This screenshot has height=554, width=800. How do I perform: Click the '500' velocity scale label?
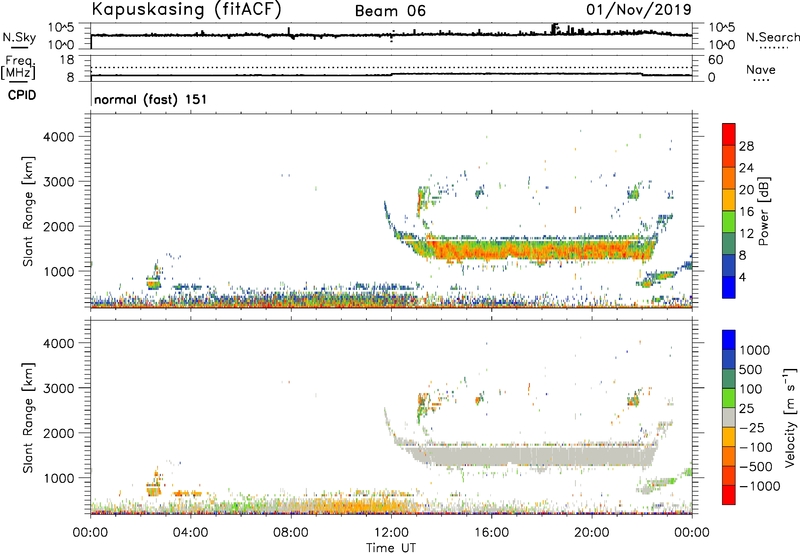pyautogui.click(x=751, y=369)
